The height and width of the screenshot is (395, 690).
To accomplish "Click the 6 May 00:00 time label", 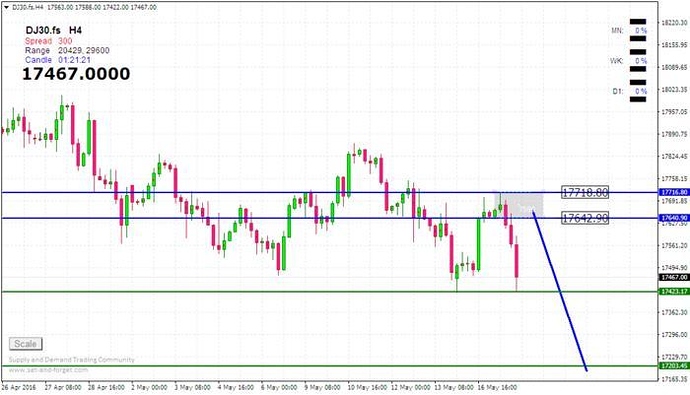I will [x=279, y=388].
